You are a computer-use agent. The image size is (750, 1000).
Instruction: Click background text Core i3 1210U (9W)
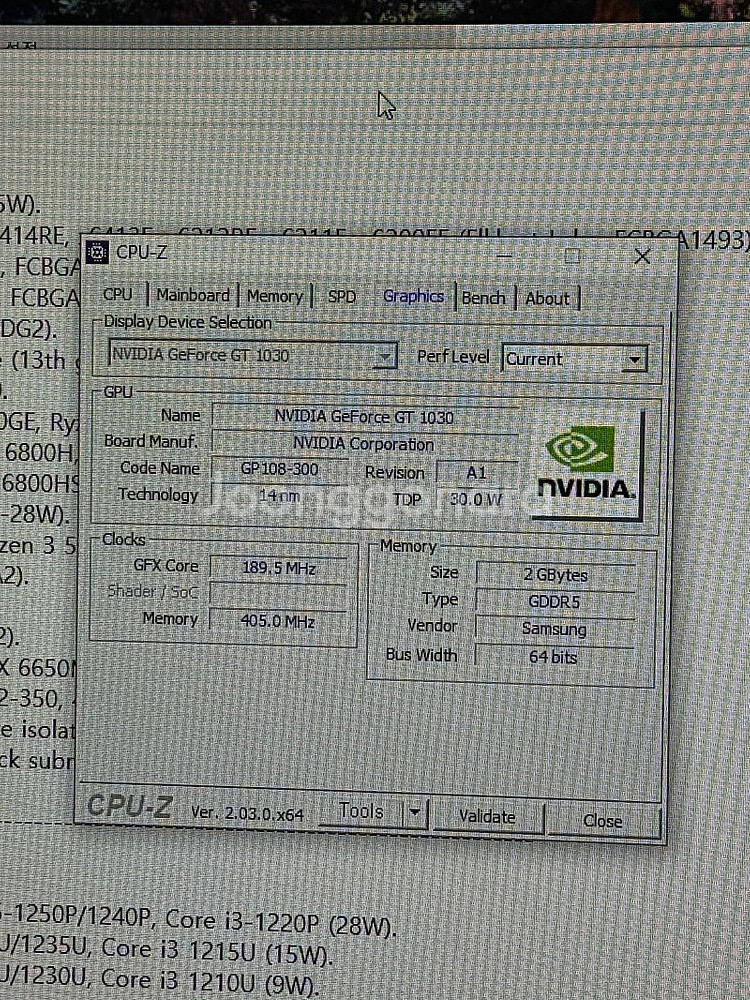point(210,981)
